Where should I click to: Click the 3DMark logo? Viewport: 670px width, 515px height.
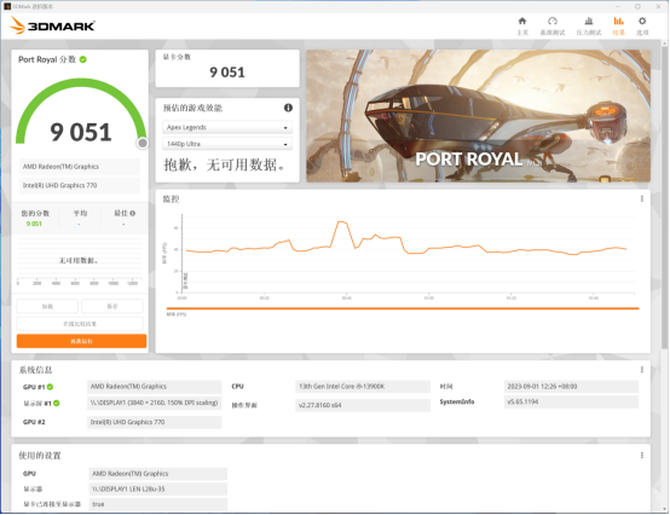click(52, 26)
